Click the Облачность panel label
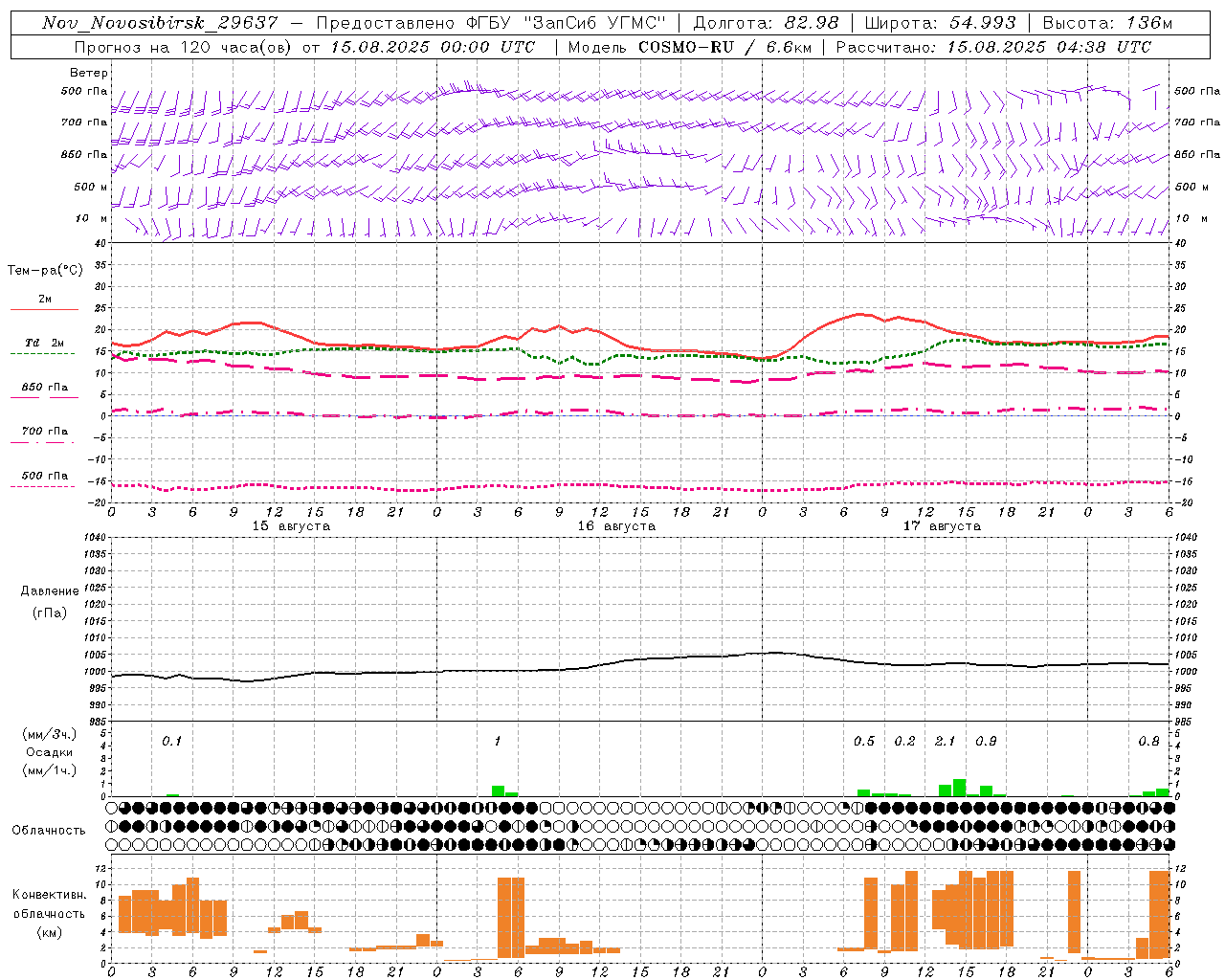Viewport: 1225px width, 980px height. (49, 831)
